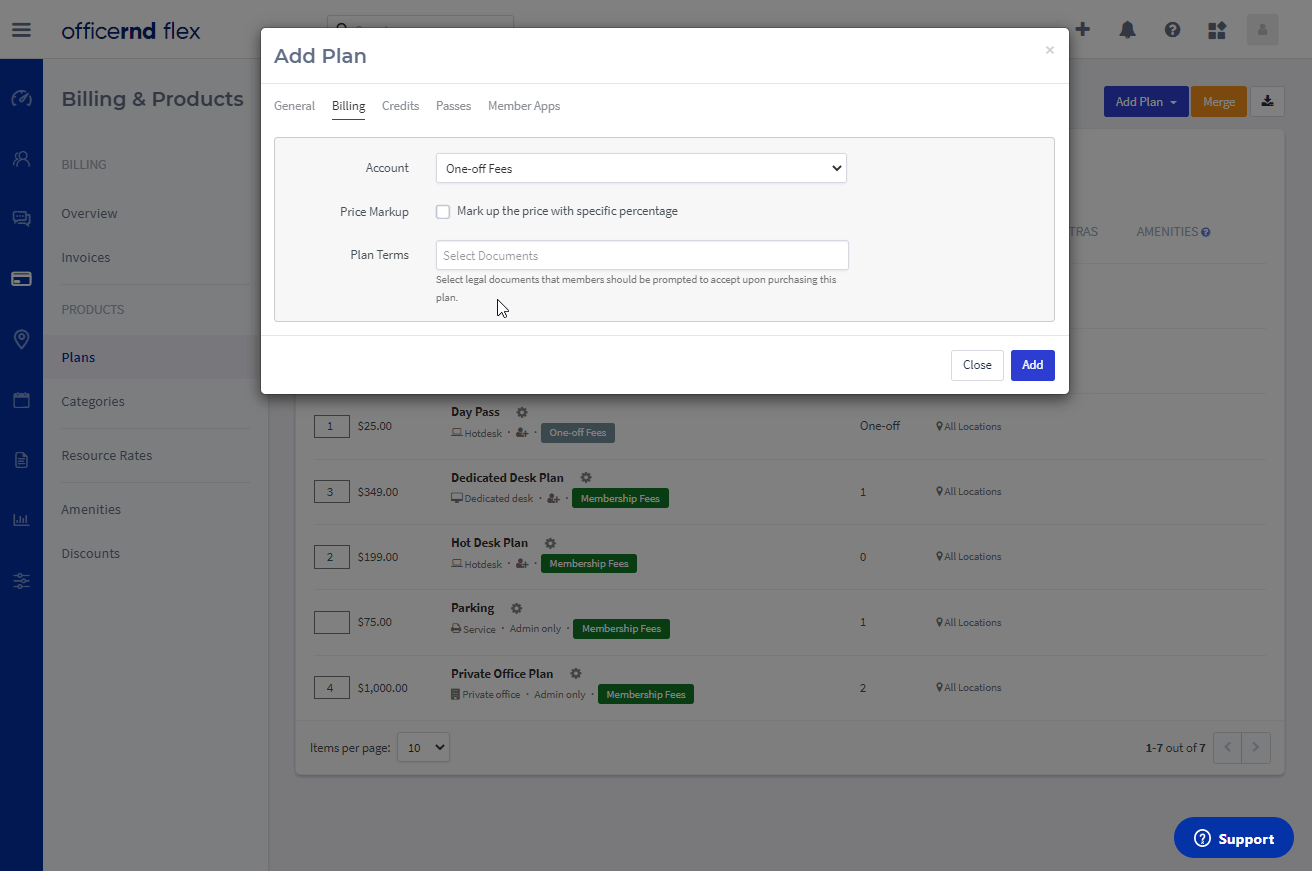Image resolution: width=1312 pixels, height=871 pixels.
Task: Click the Plan Terms Select Documents field
Action: pos(642,256)
